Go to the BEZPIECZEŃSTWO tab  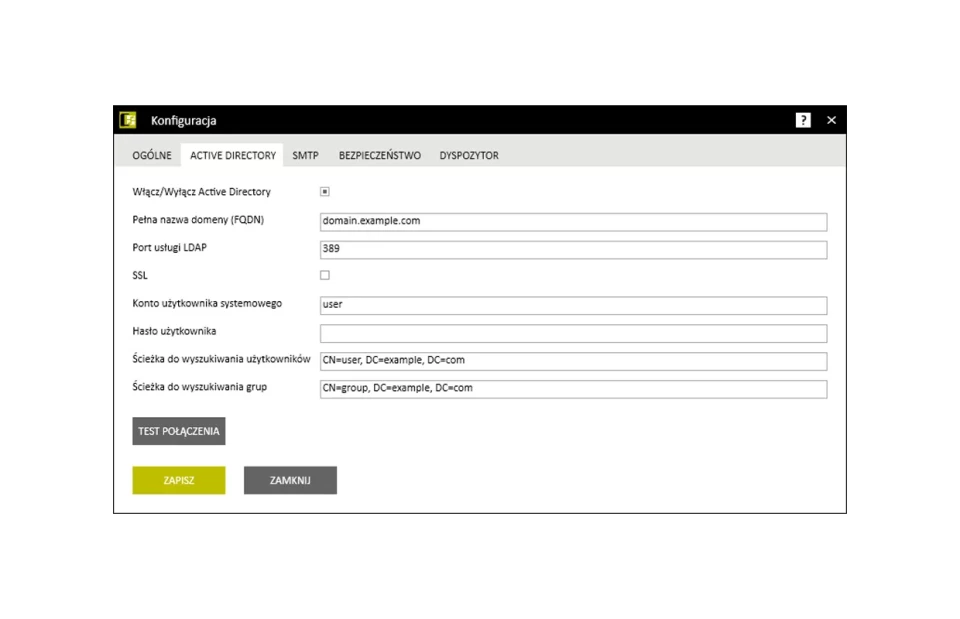click(x=379, y=156)
